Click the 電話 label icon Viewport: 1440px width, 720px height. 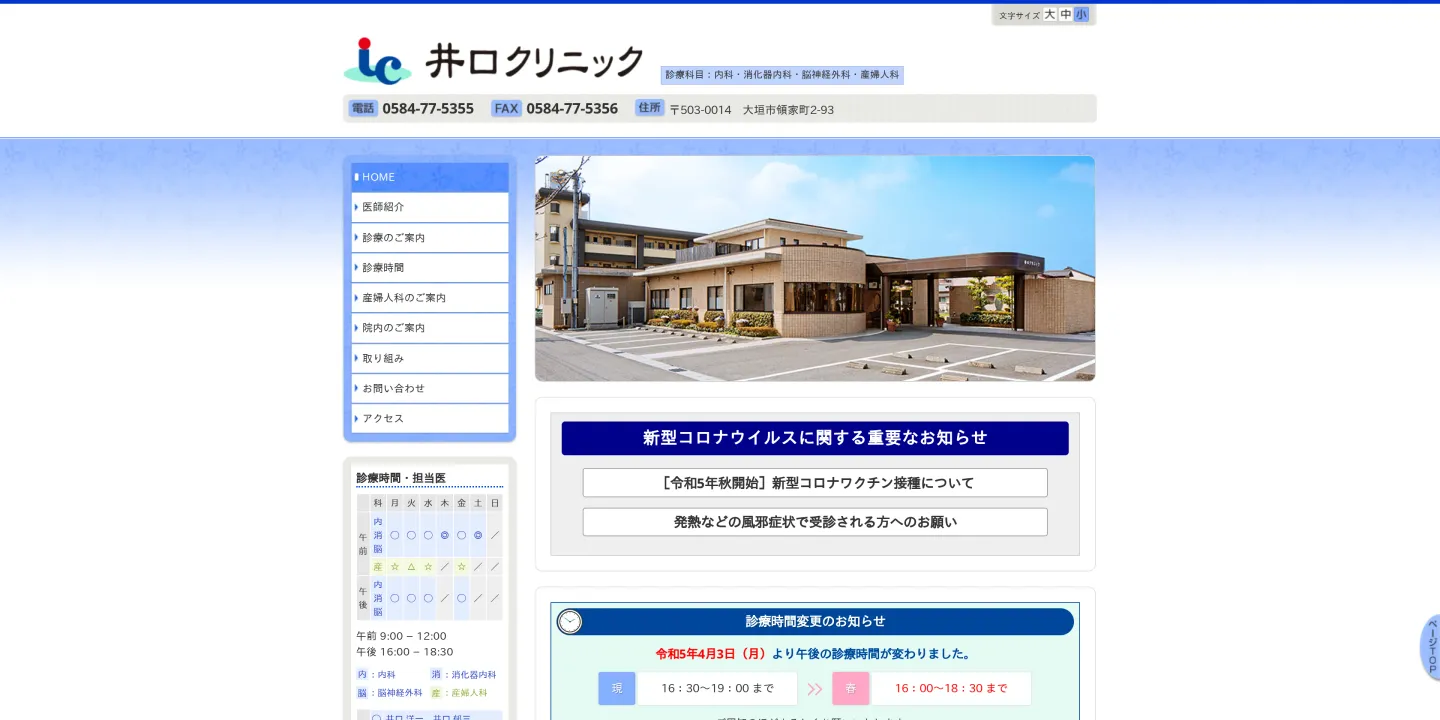pos(363,108)
